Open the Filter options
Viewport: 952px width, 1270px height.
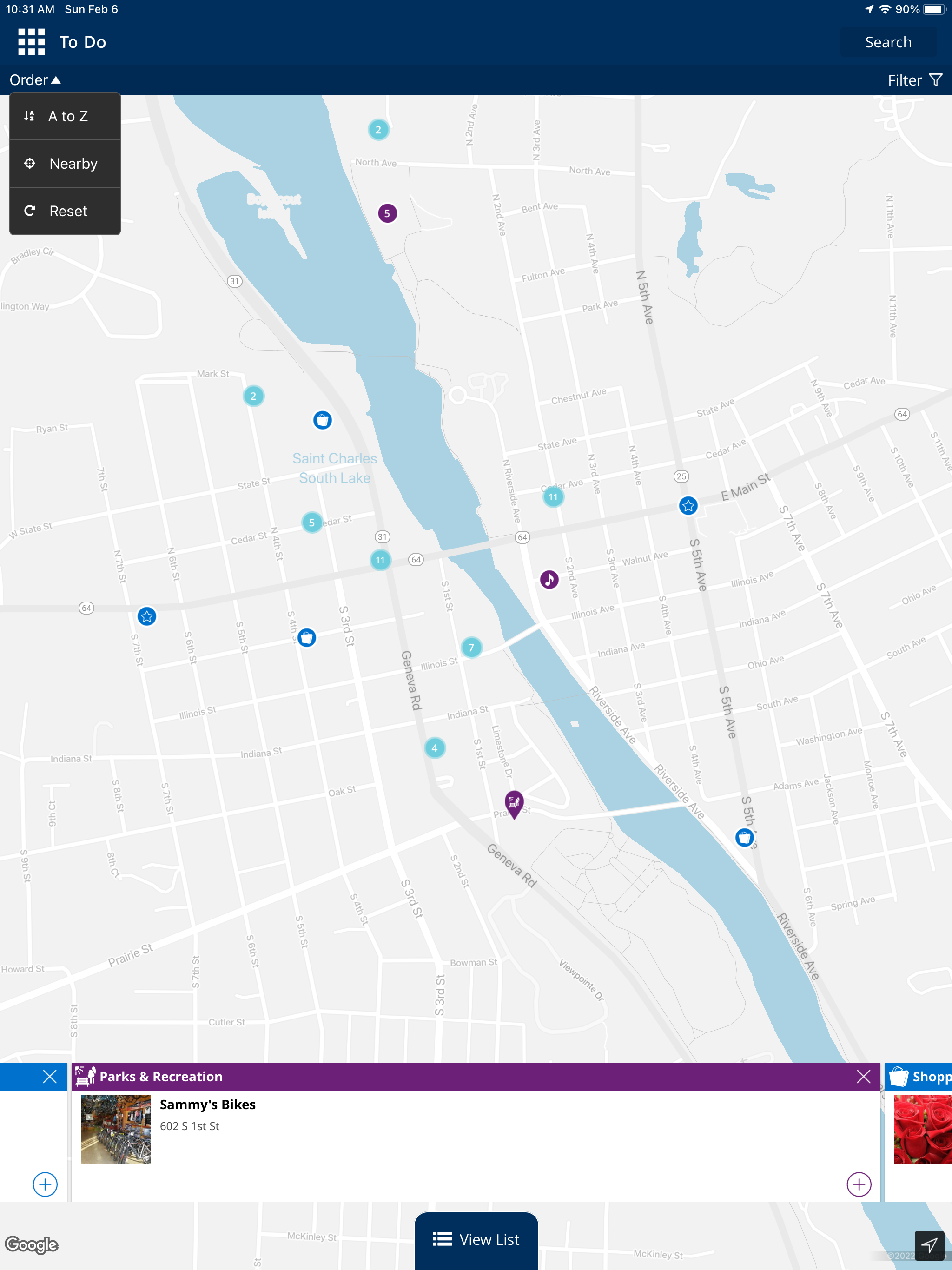[x=915, y=80]
